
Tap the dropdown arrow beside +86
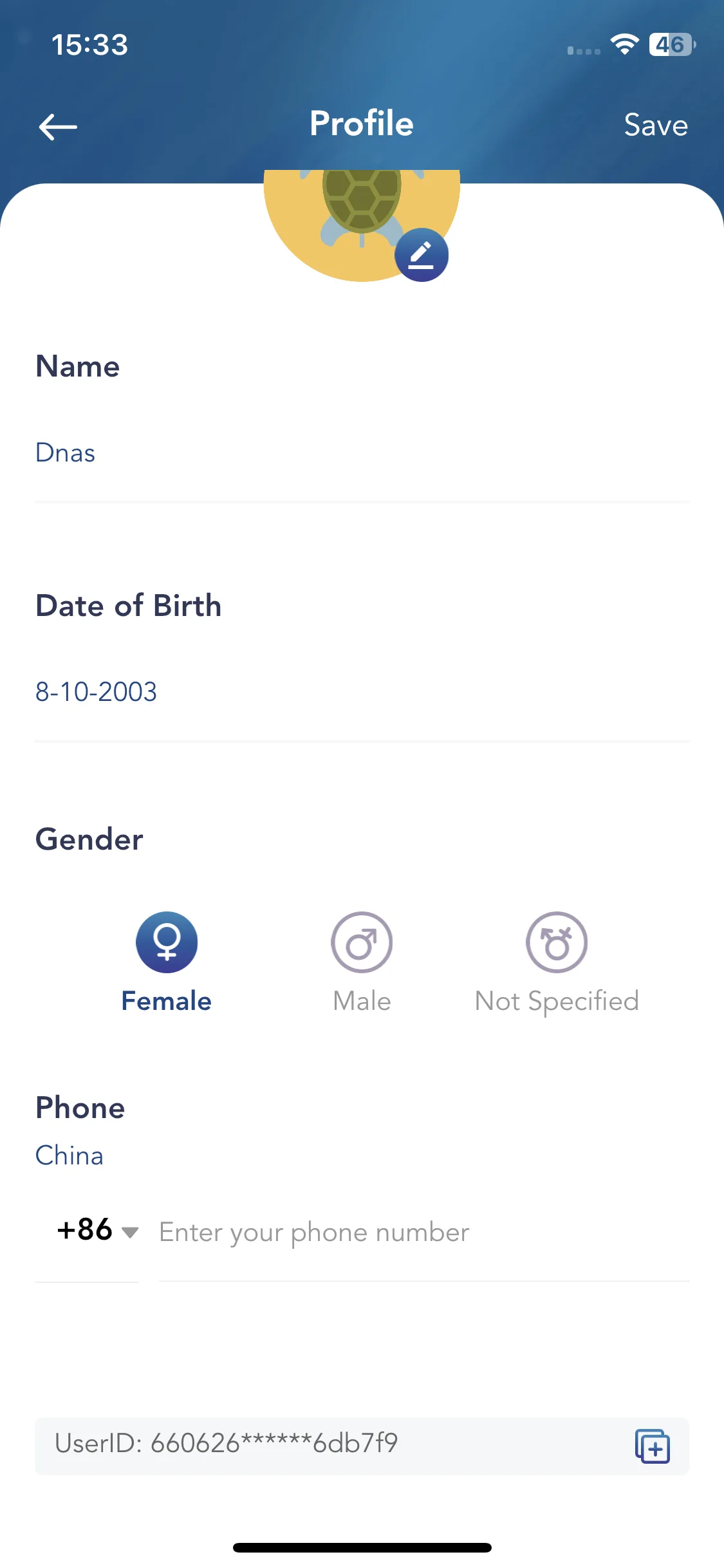(130, 1233)
